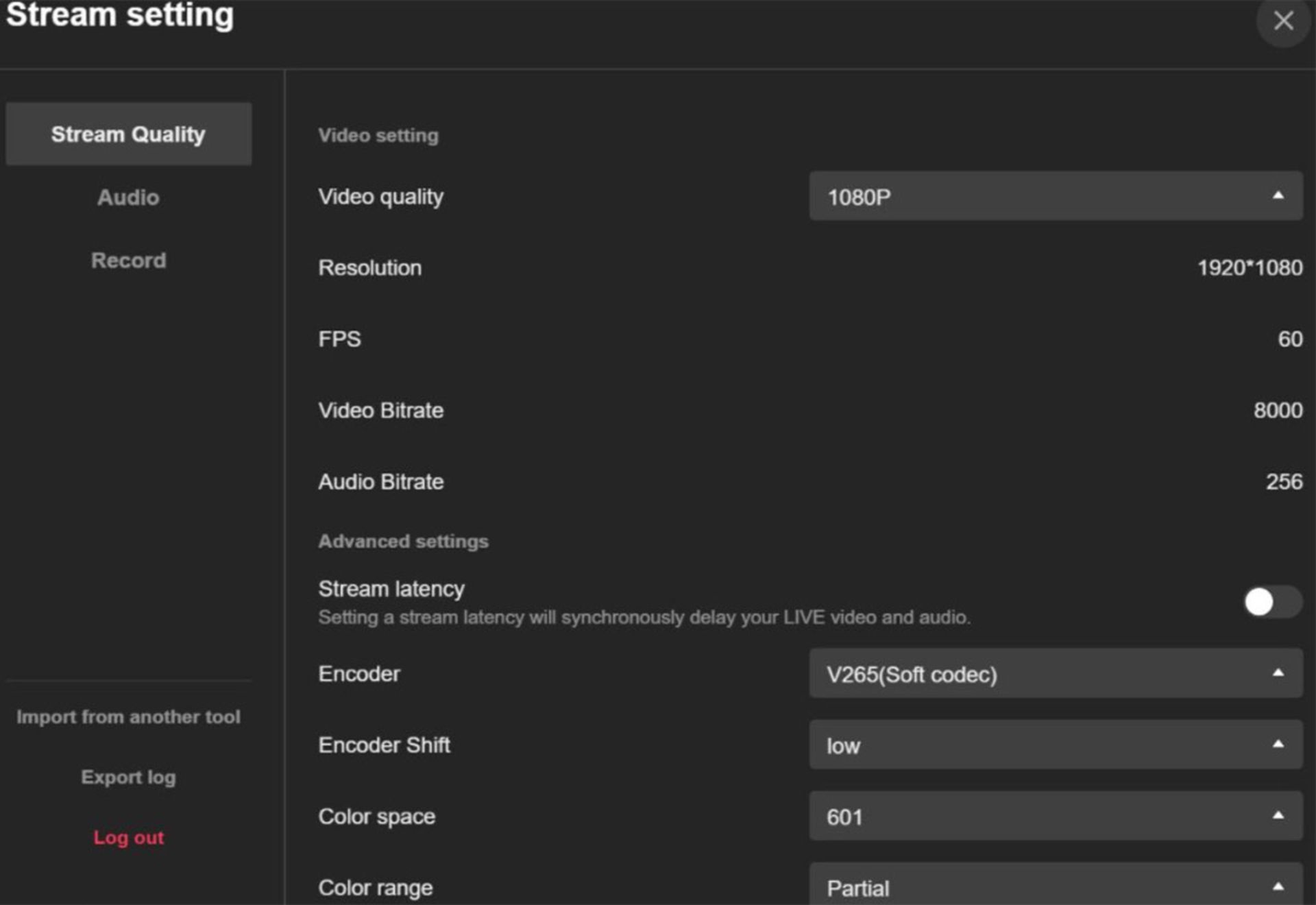This screenshot has width=1316, height=905.
Task: Expand the Color range Partial dropdown
Action: (x=1054, y=887)
